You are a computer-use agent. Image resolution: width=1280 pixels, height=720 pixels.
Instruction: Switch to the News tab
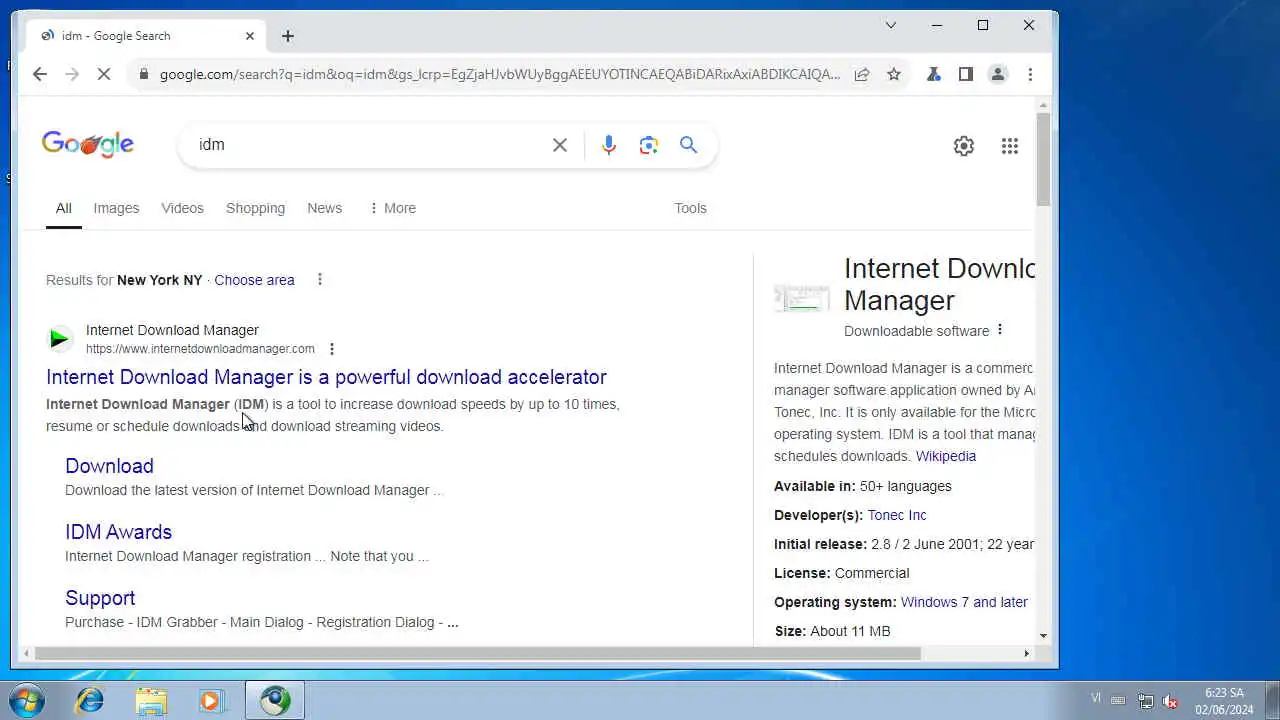(x=324, y=208)
